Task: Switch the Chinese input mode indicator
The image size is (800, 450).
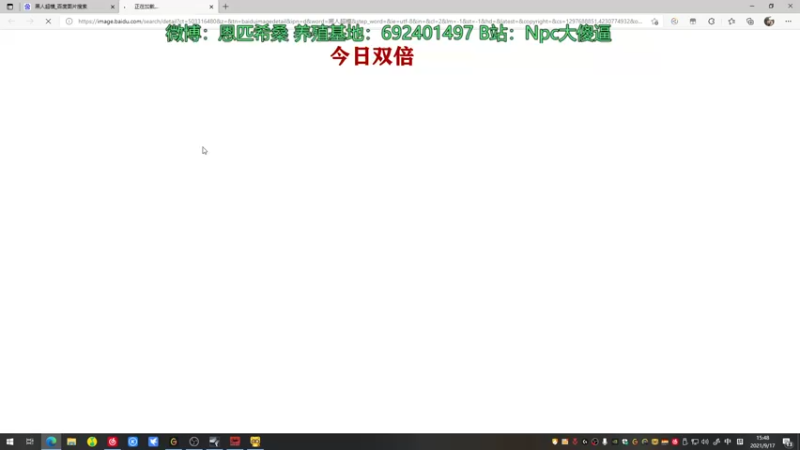Action: 728,442
